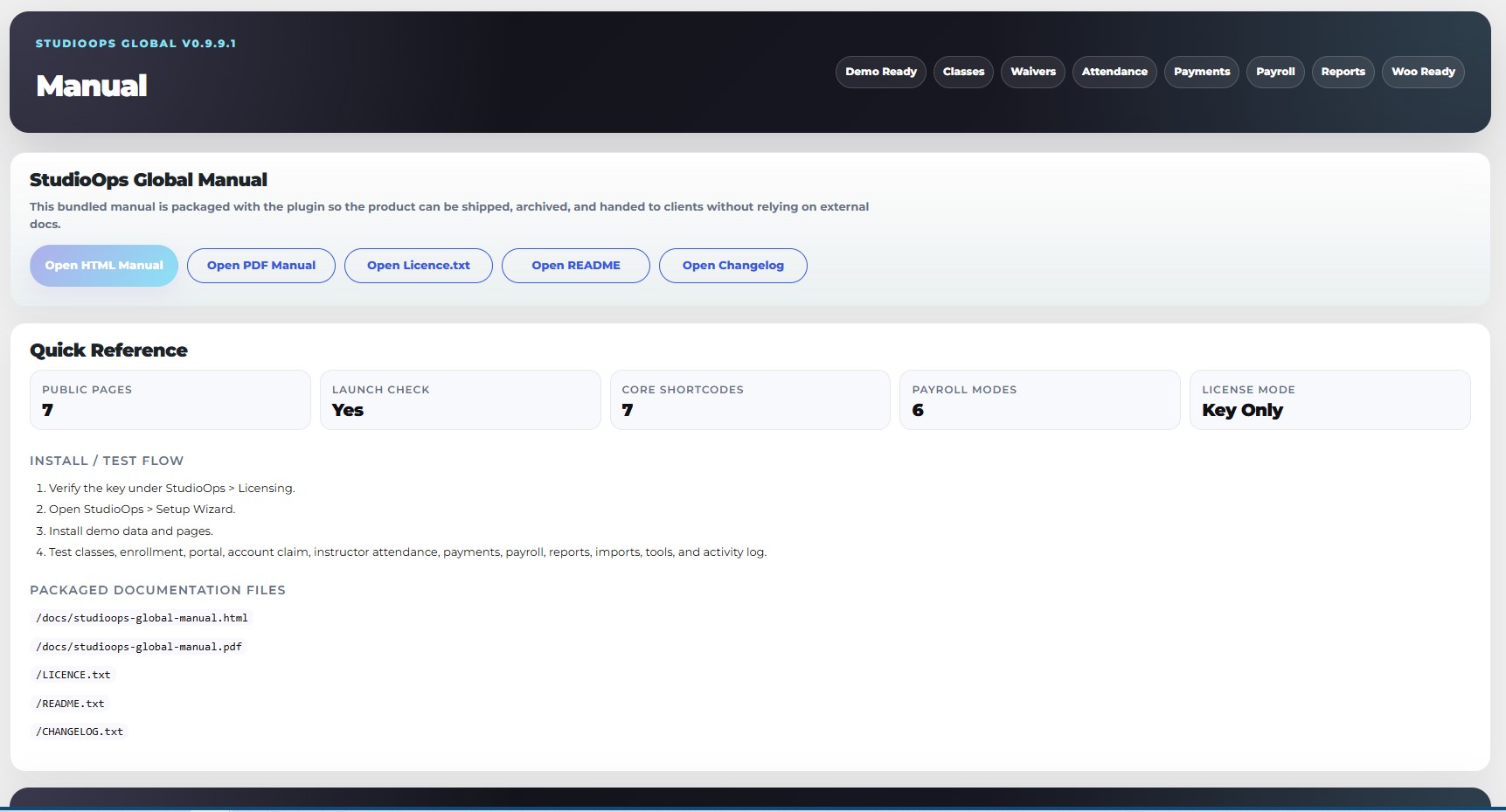Click step starting 'Test classes, enrollment, portal'
This screenshot has width=1506, height=812.
(x=407, y=552)
